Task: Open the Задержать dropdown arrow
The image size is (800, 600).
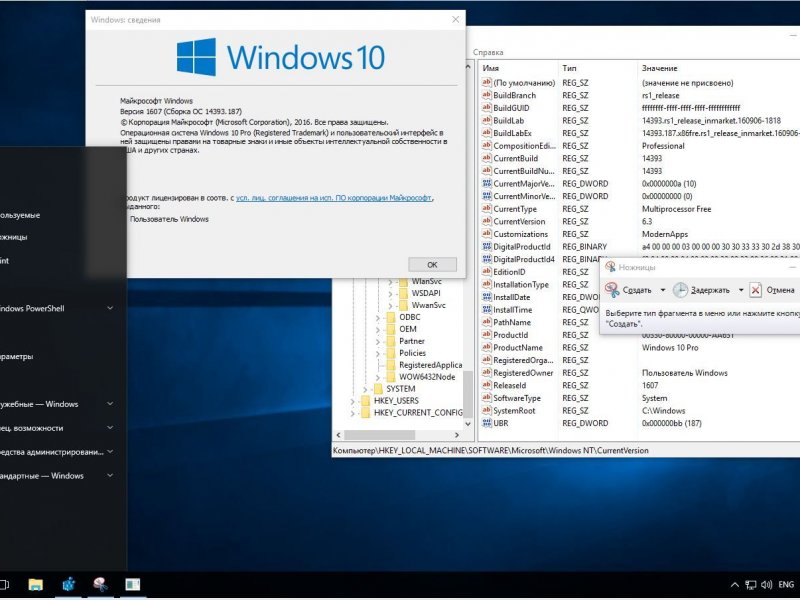Action: click(x=741, y=290)
